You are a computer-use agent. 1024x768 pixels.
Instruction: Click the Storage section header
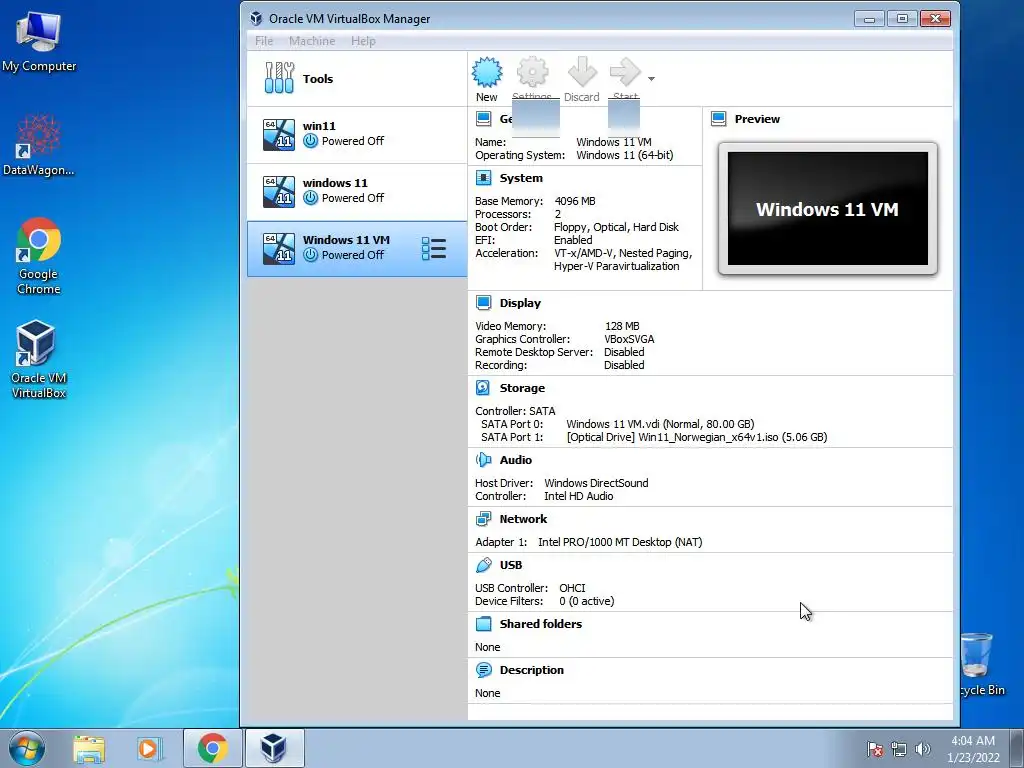522,388
